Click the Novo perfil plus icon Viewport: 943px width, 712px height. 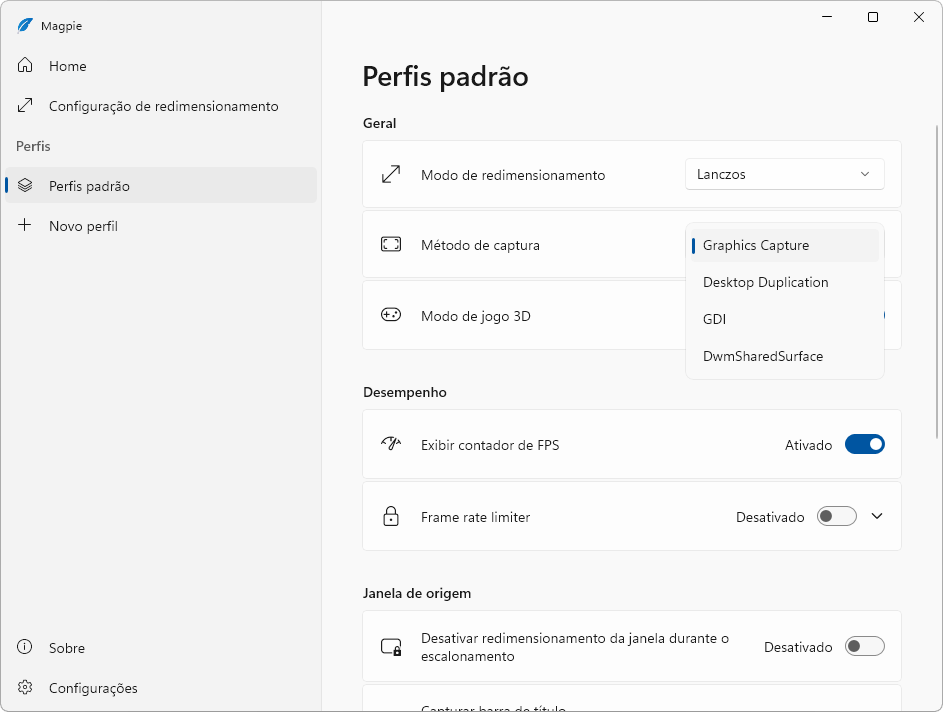[x=25, y=226]
